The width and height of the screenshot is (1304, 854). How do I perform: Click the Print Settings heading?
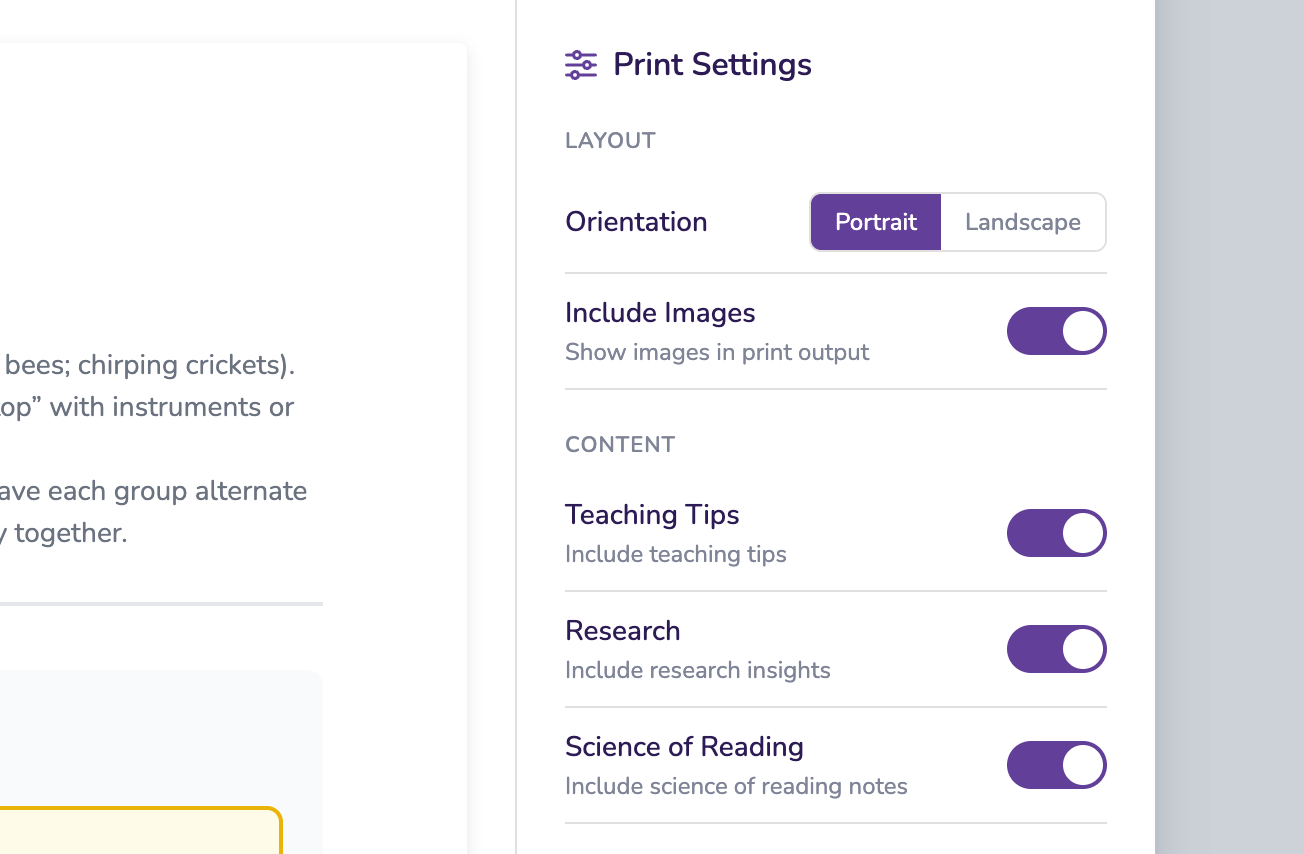[x=712, y=65]
